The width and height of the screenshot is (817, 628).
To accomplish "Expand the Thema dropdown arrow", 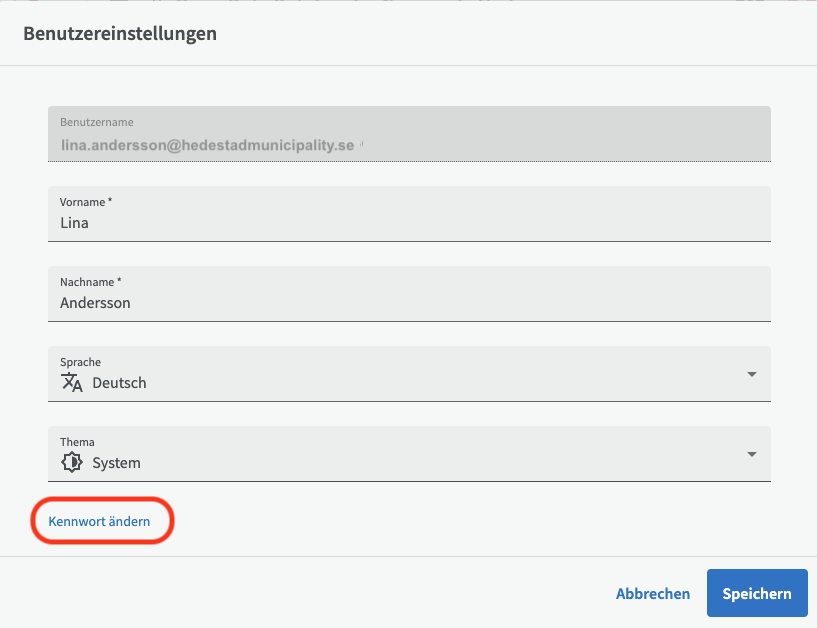I will (x=751, y=454).
